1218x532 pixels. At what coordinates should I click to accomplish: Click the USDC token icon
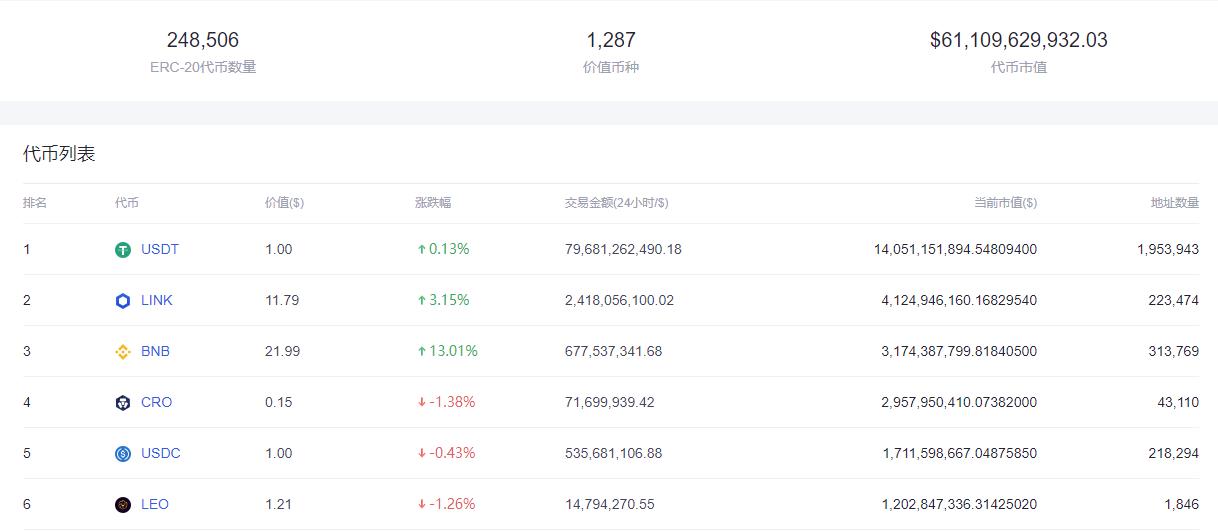(123, 454)
